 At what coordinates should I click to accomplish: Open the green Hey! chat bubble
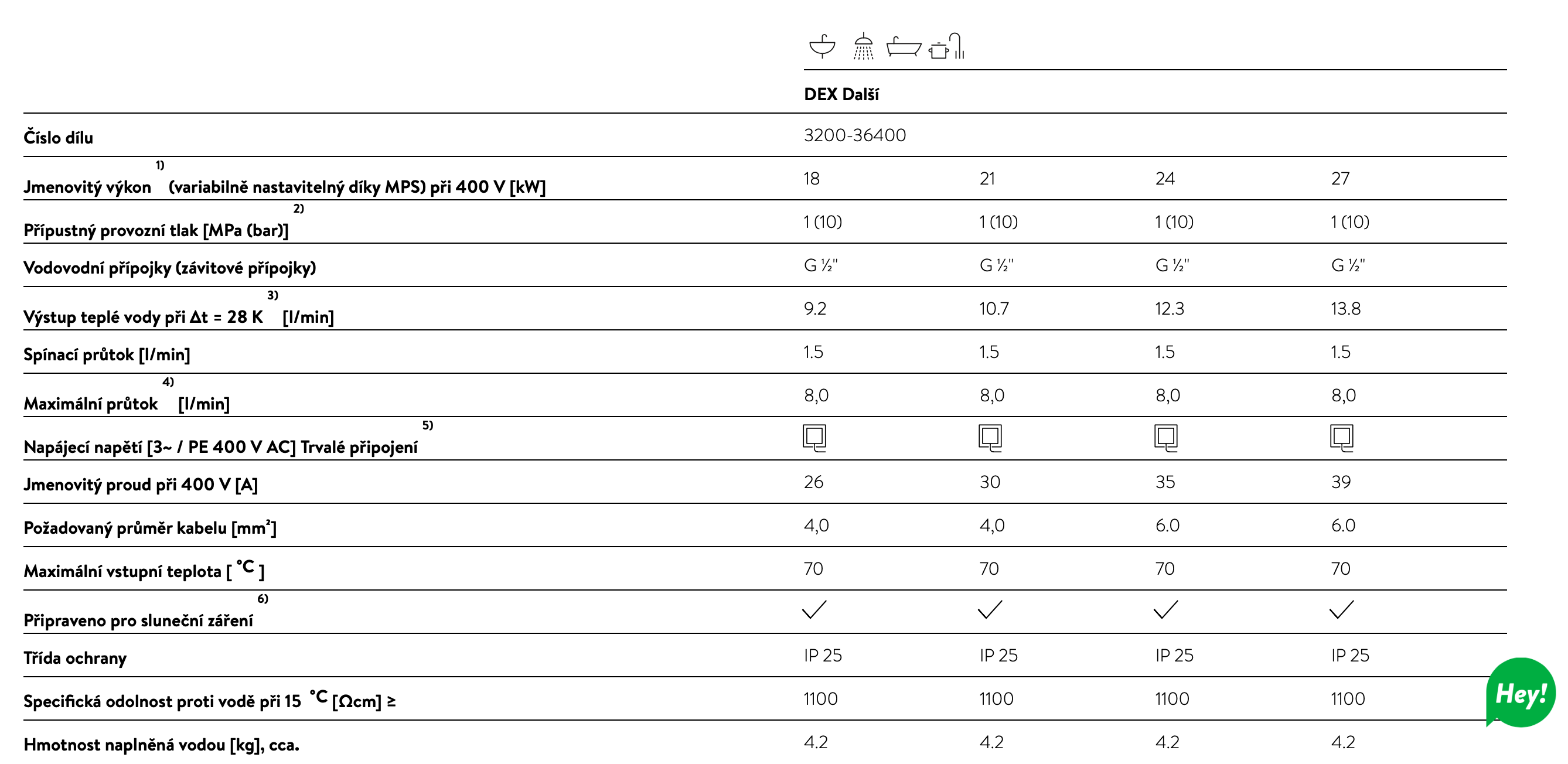click(1521, 693)
